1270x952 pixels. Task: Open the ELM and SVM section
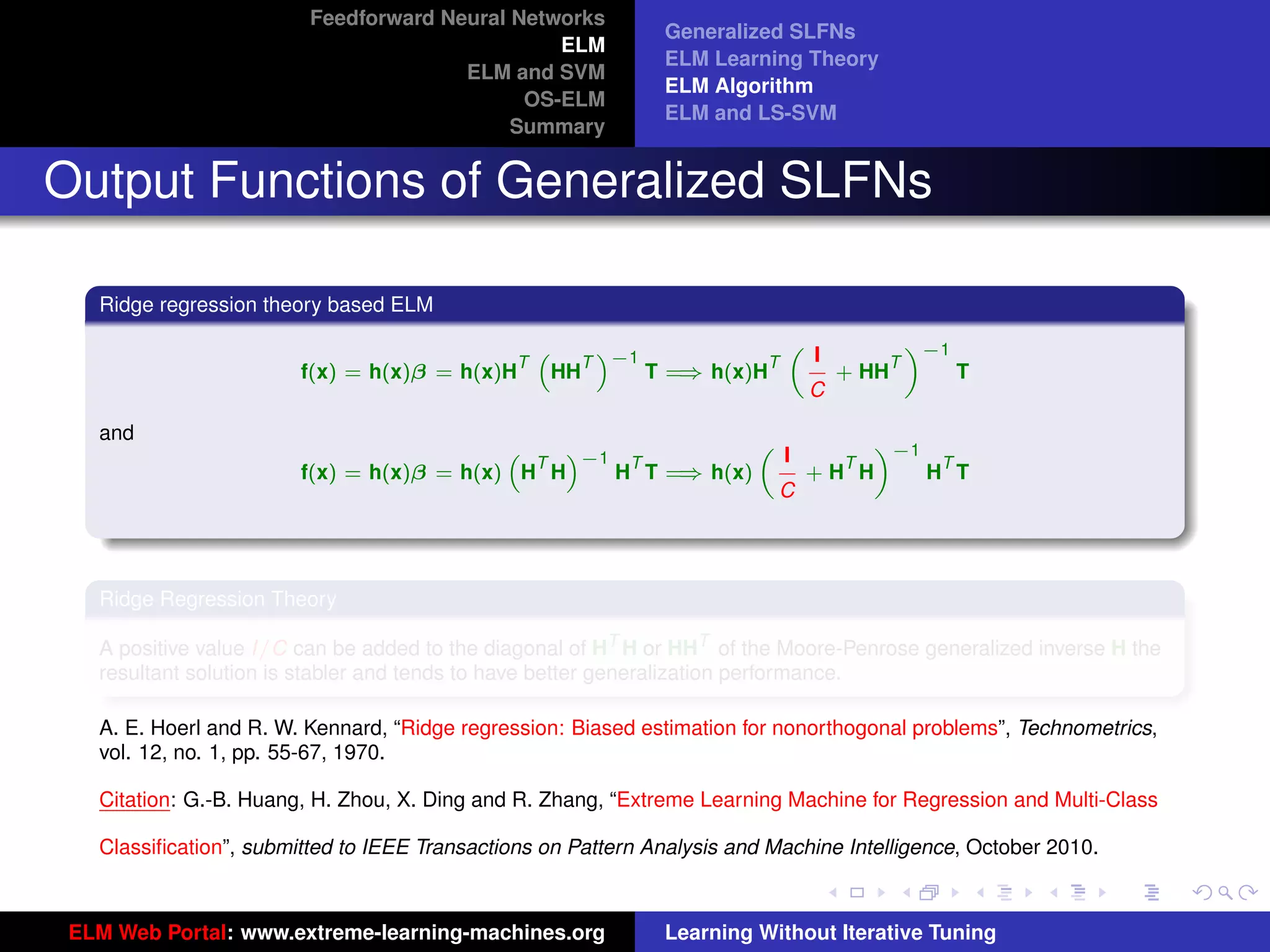click(536, 72)
